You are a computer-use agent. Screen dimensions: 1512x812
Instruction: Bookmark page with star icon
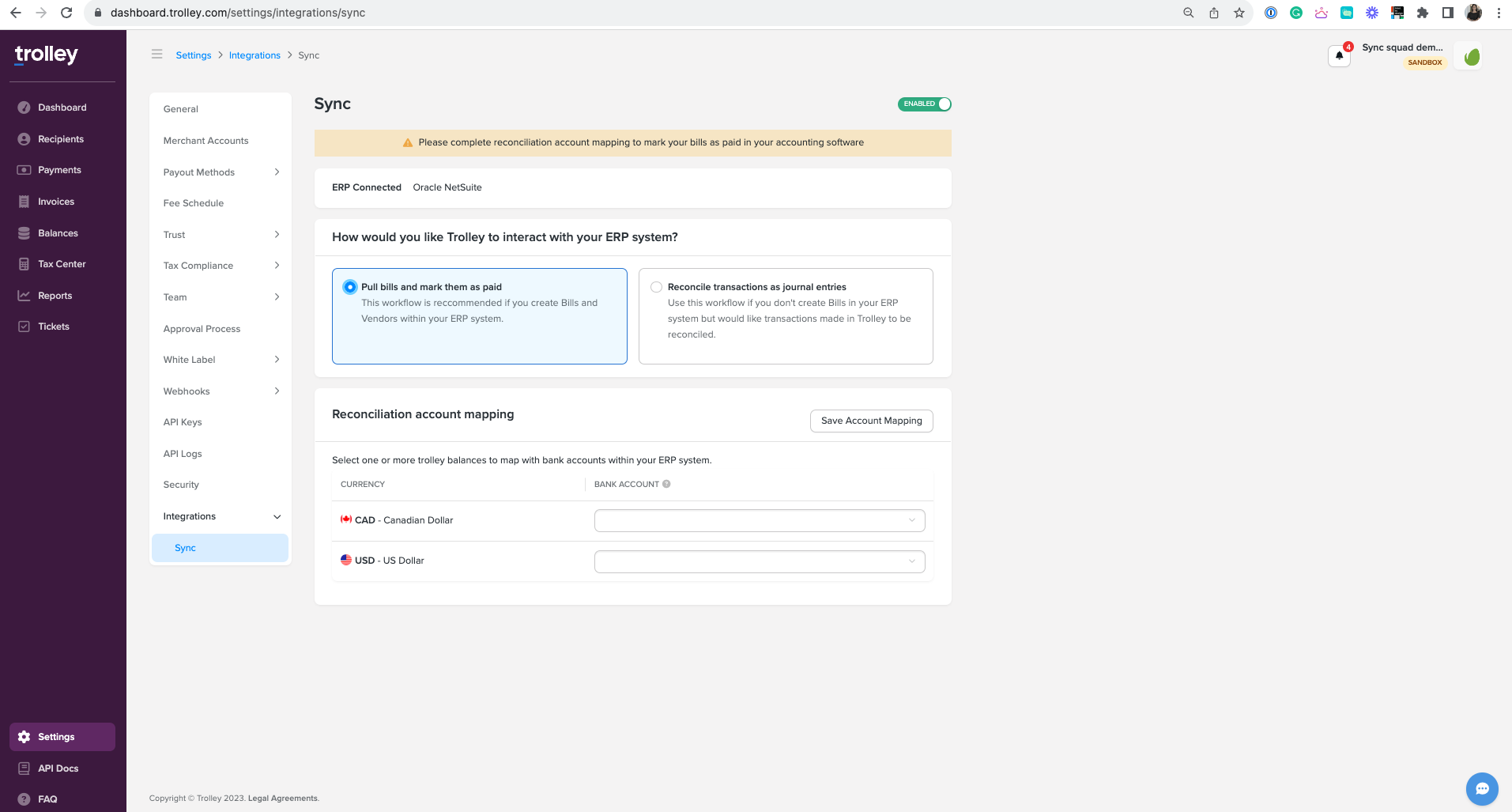tap(1239, 13)
